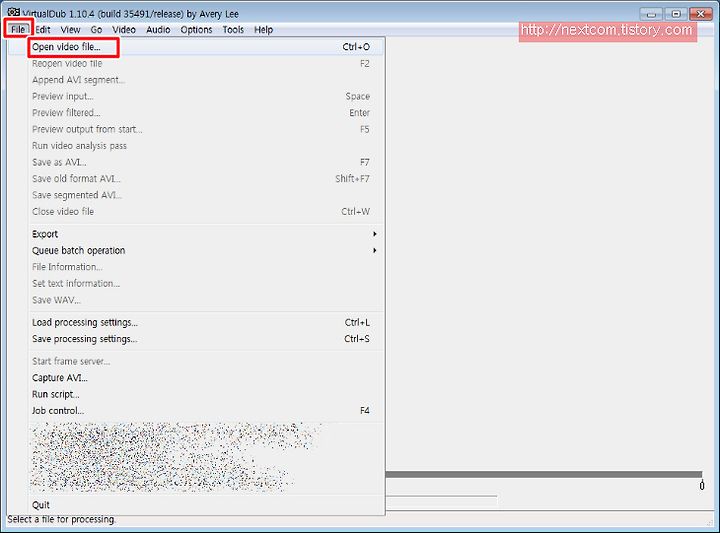The width and height of the screenshot is (720, 533).
Task: Choose Open video file... entry
Action: [x=196, y=47]
